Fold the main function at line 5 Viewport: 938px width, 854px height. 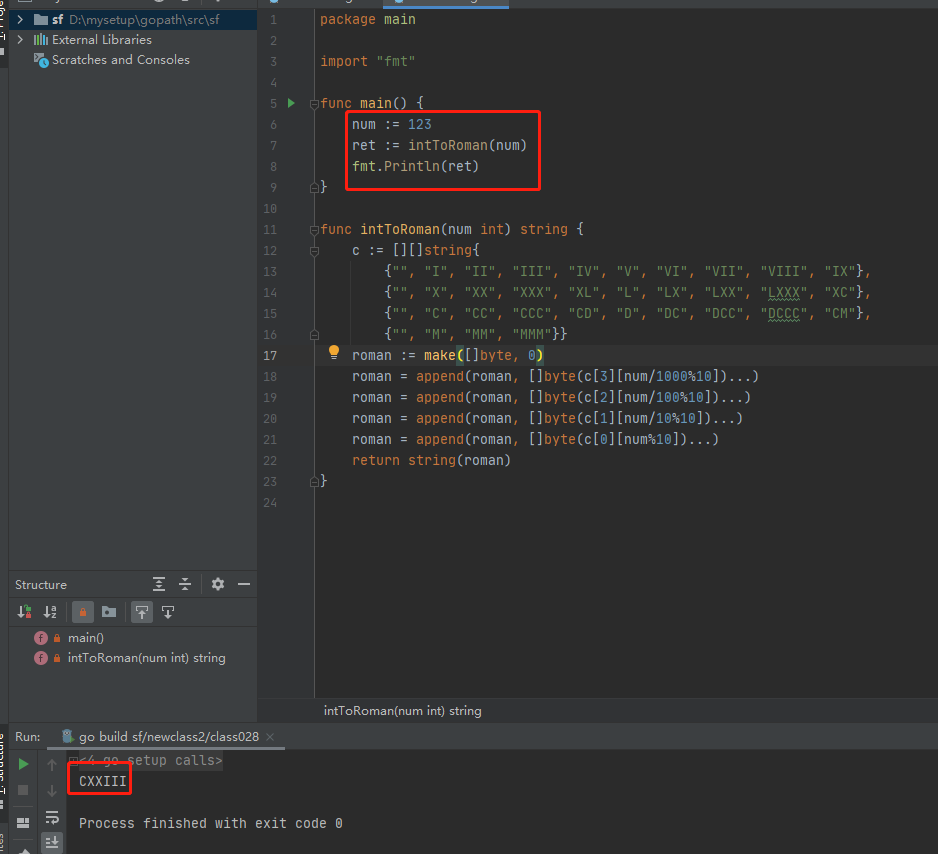(x=314, y=104)
